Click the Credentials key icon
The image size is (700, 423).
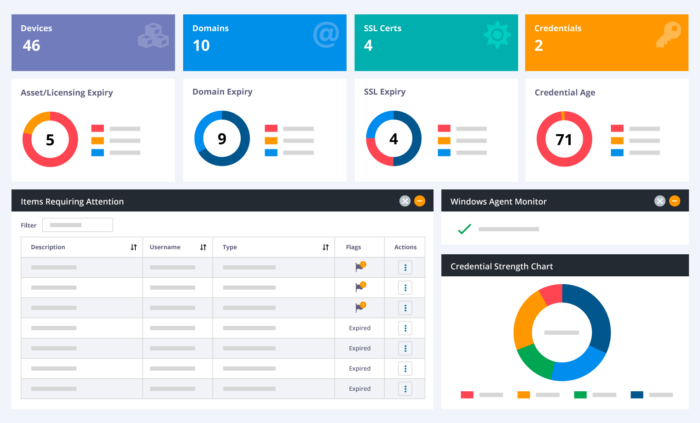coord(668,35)
